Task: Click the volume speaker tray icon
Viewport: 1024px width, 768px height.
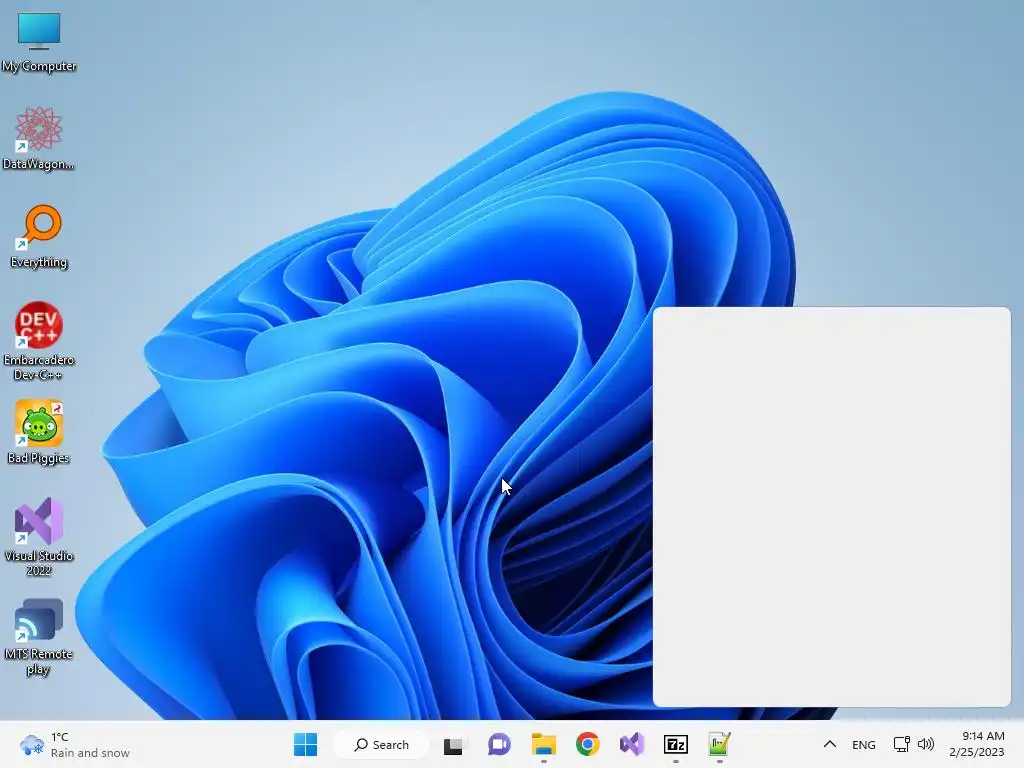Action: 926,744
